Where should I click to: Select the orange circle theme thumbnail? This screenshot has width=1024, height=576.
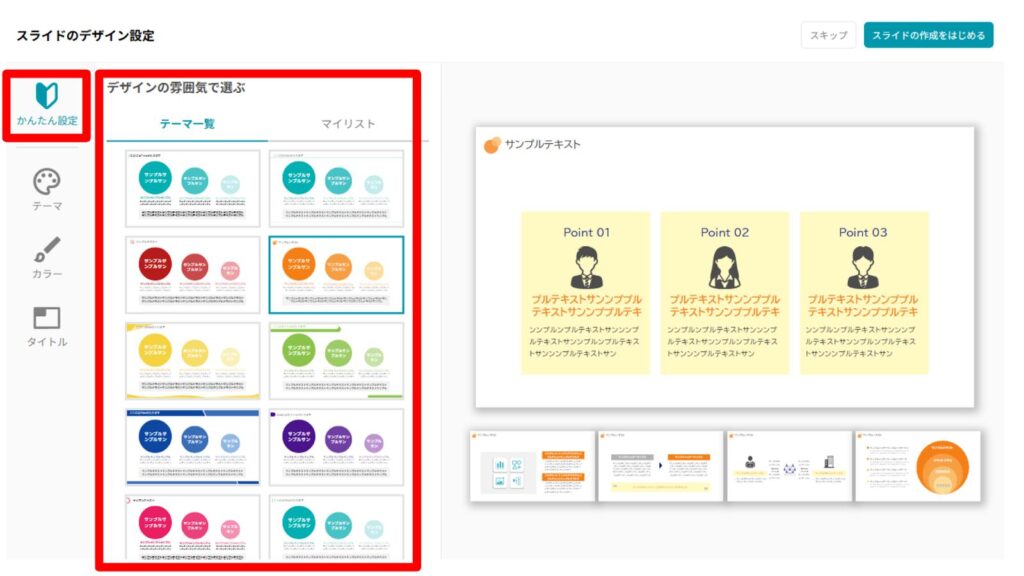tap(336, 274)
